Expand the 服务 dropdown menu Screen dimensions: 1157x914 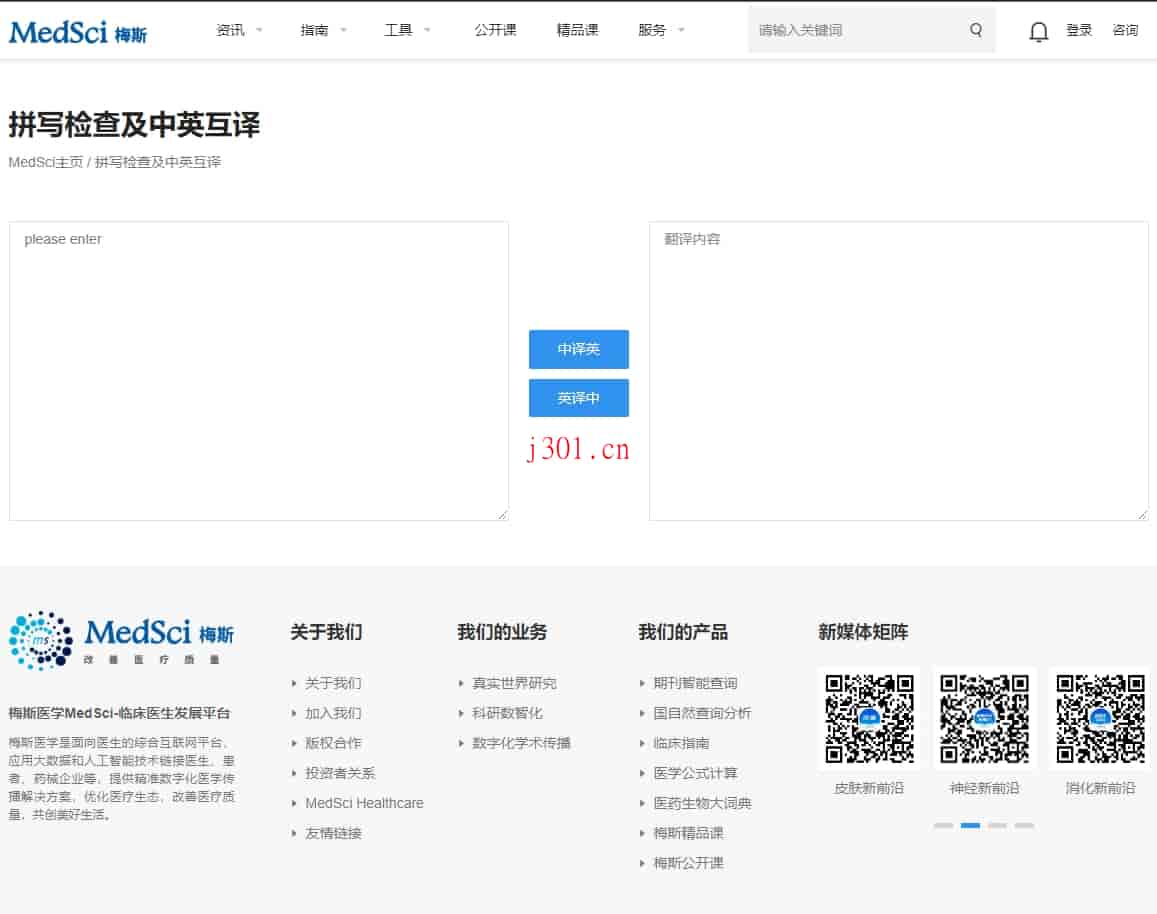point(661,30)
